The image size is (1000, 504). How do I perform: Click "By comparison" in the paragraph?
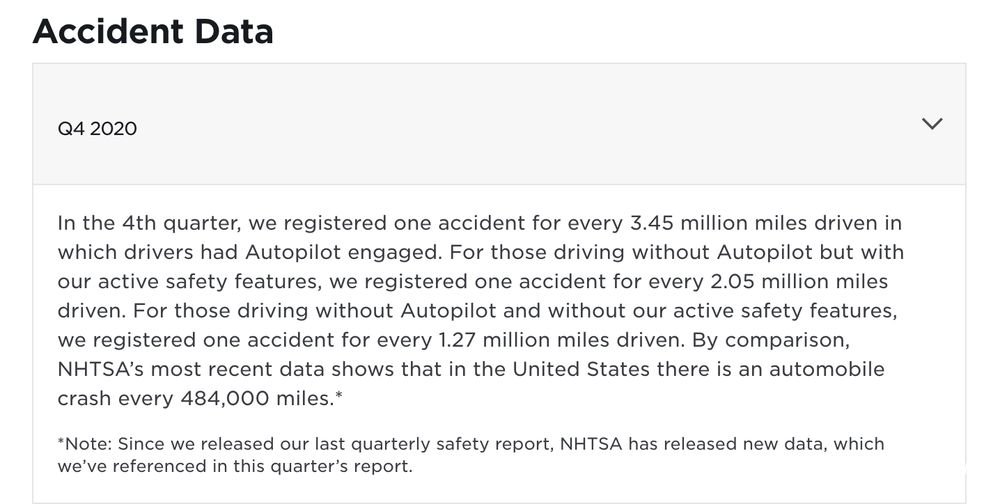pyautogui.click(x=770, y=340)
